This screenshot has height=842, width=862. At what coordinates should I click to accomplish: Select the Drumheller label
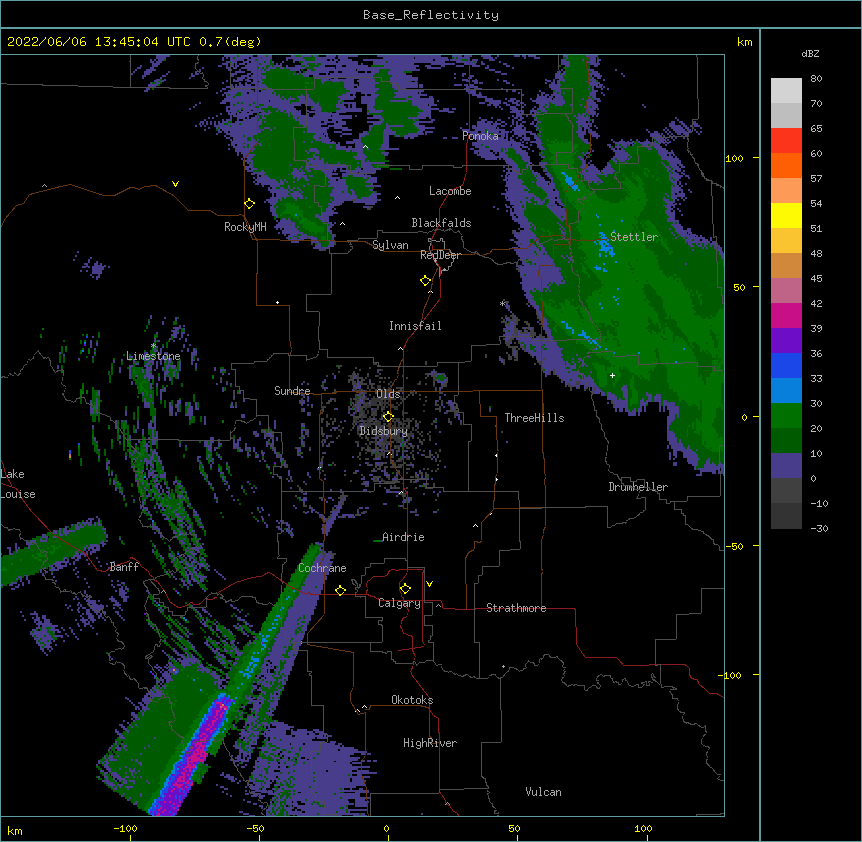[x=638, y=487]
